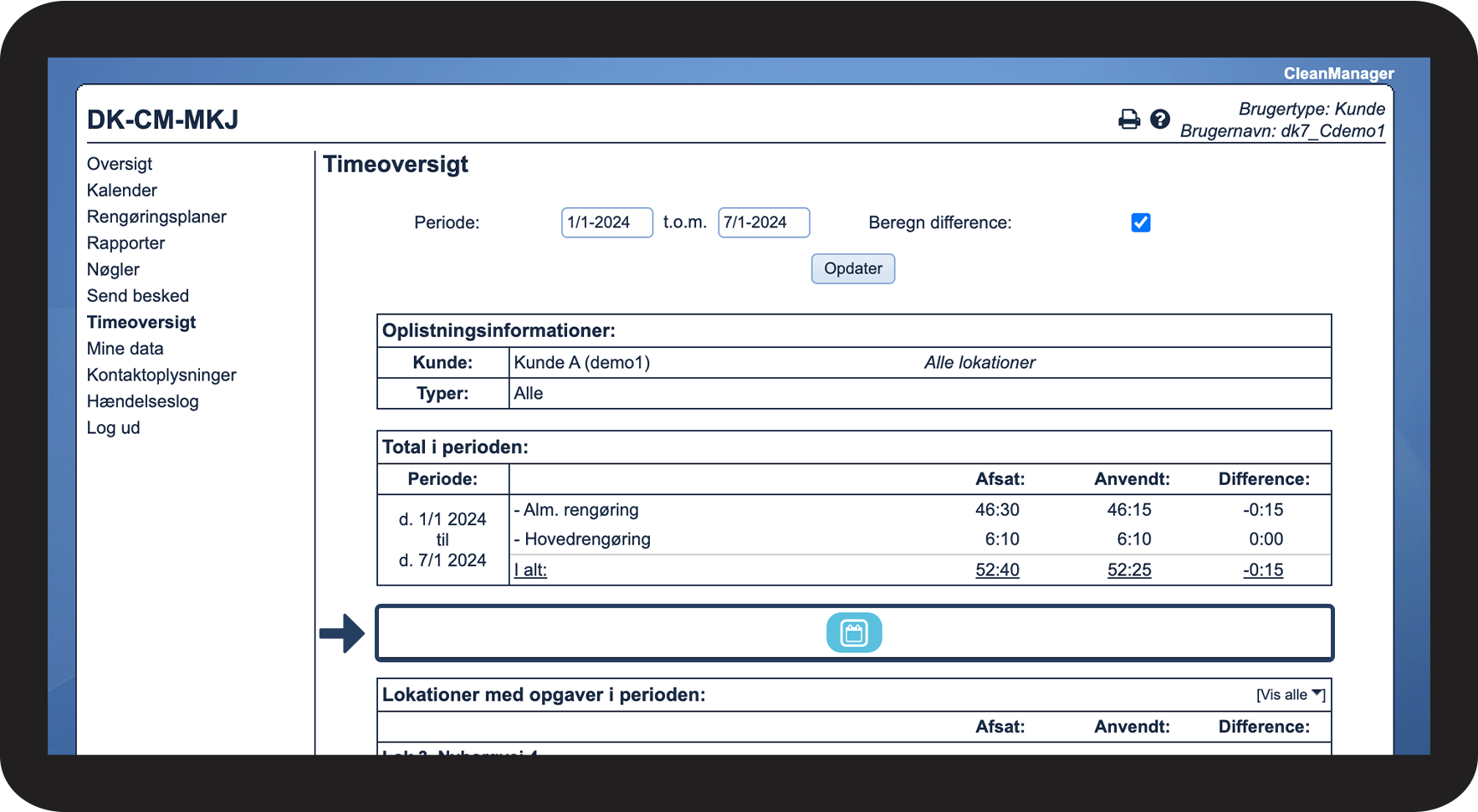
Task: Go to Kalender menu item
Action: coord(122,190)
